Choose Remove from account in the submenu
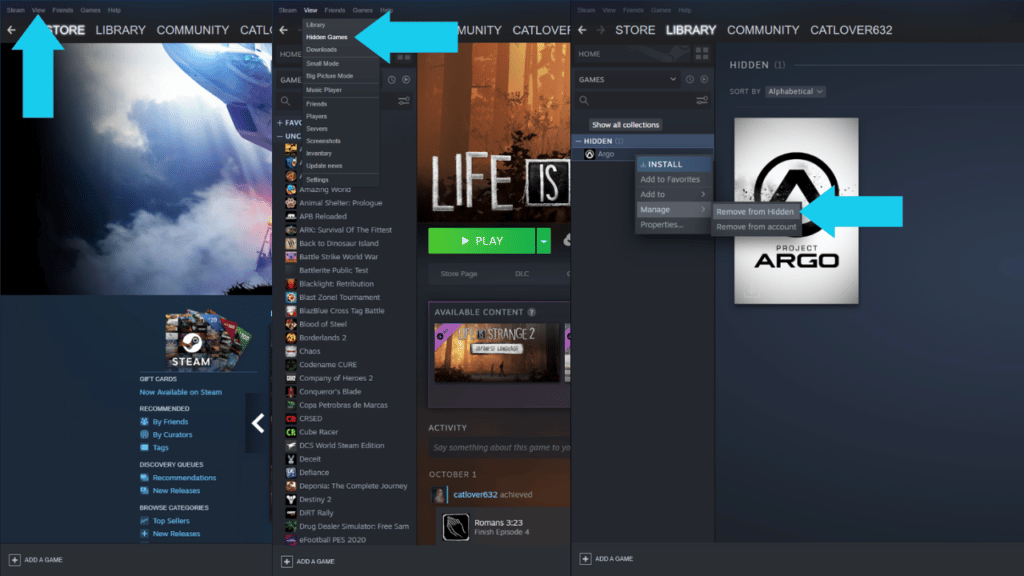The image size is (1024, 576). [756, 227]
